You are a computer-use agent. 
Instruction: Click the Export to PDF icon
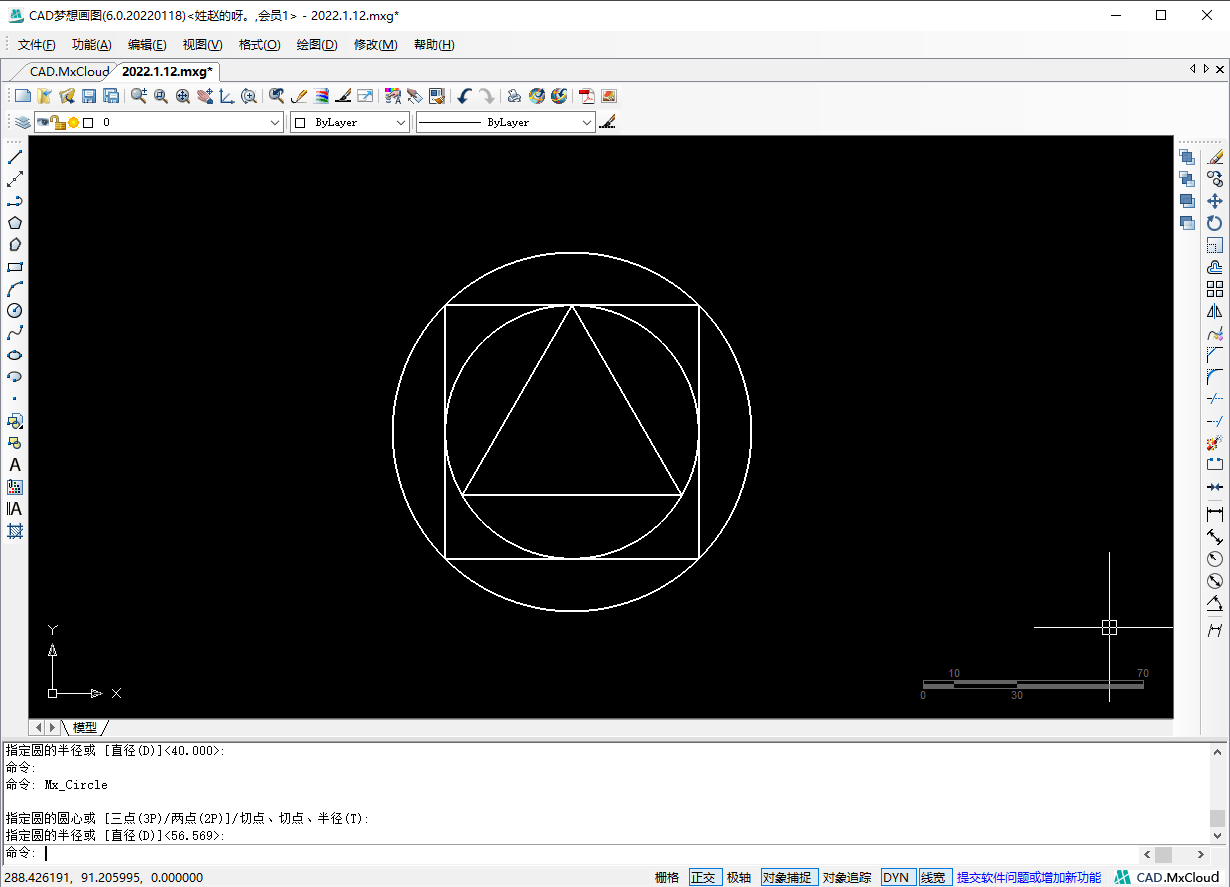tap(586, 96)
